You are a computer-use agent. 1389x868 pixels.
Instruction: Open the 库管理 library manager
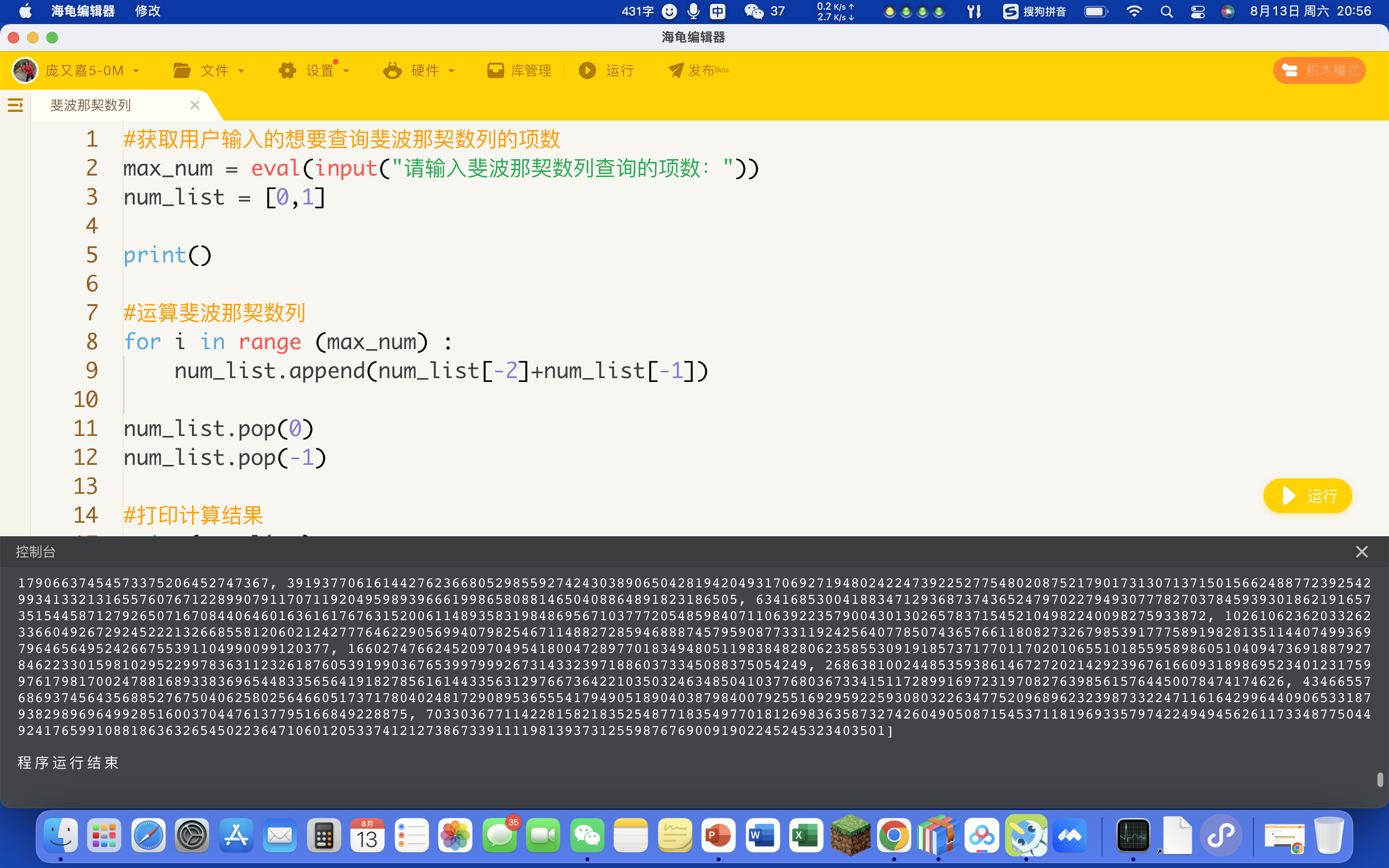click(x=519, y=70)
